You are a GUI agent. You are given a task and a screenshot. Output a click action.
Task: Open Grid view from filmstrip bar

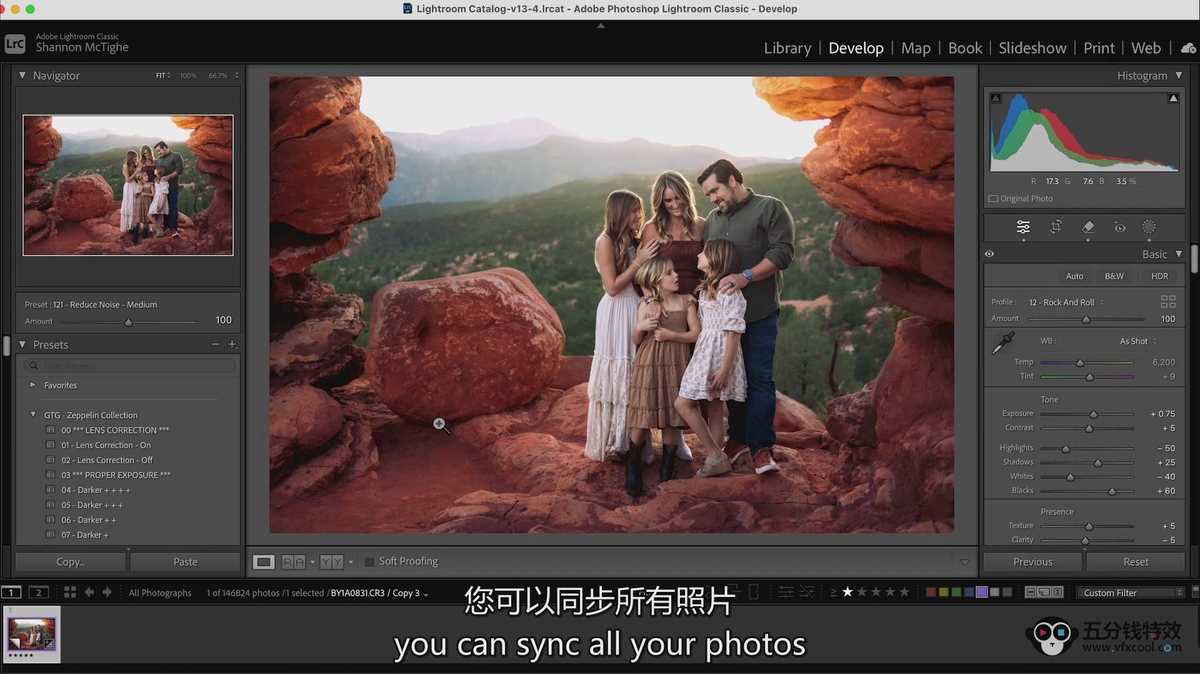point(70,592)
